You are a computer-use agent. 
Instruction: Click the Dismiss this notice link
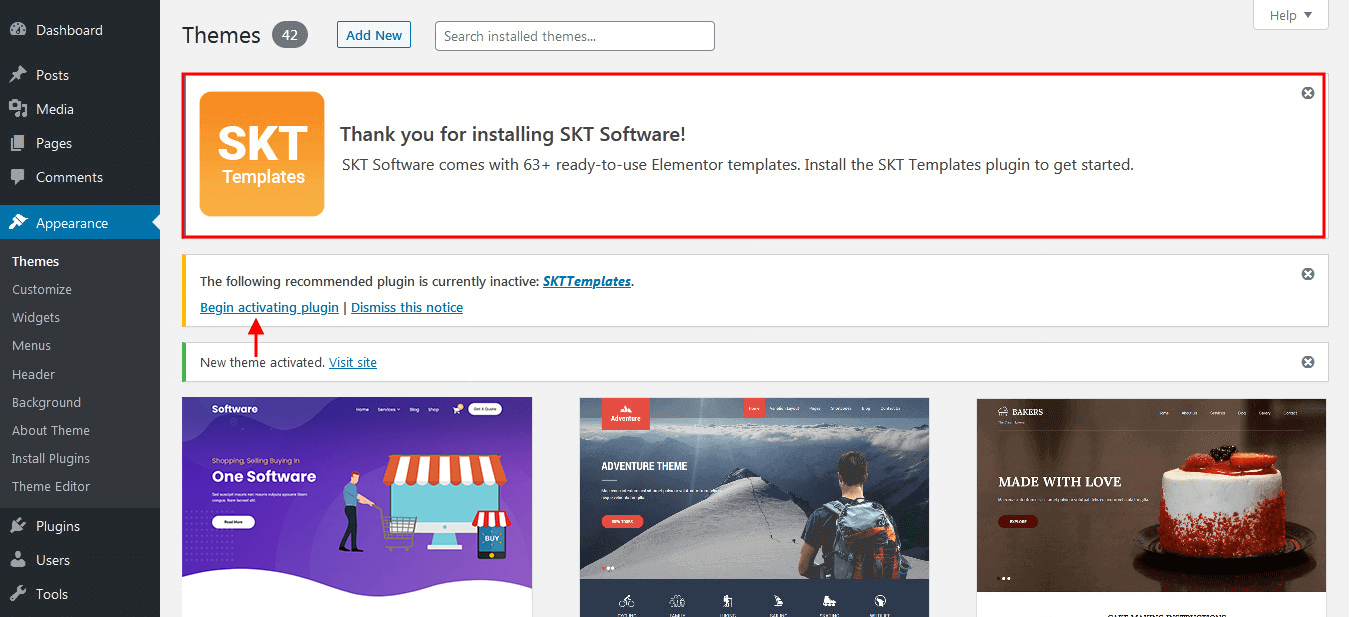pos(407,307)
